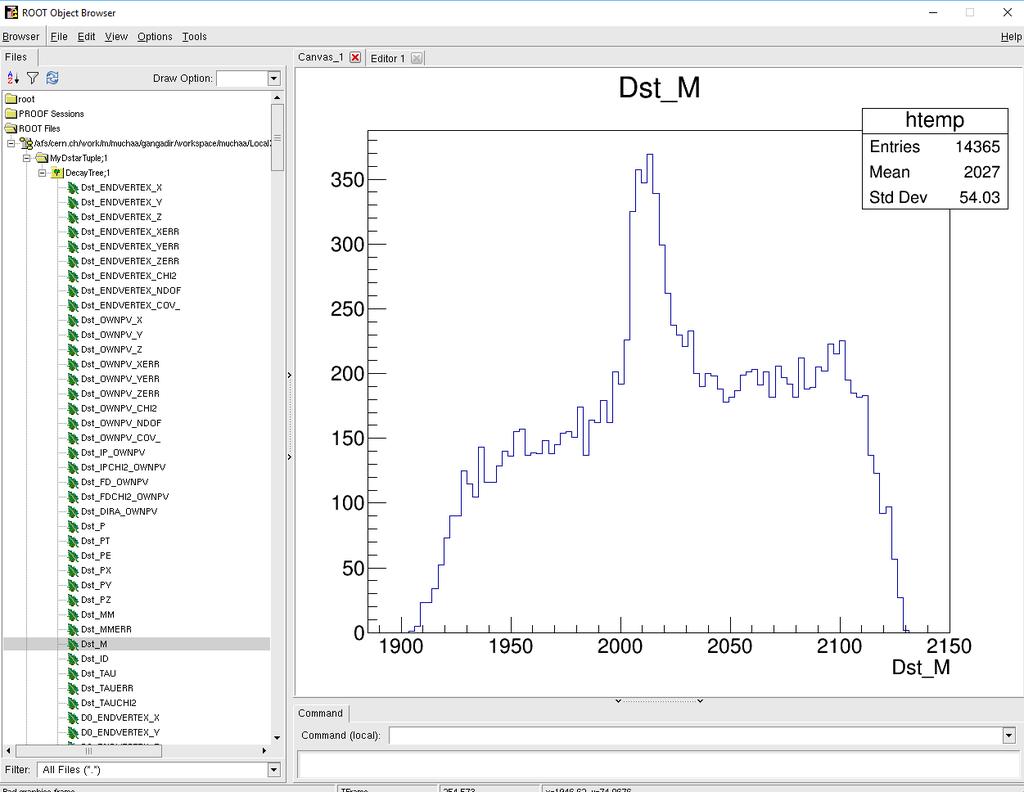The image size is (1024, 792).
Task: Click the Dst_TAU leaf icon
Action: pyautogui.click(x=73, y=674)
